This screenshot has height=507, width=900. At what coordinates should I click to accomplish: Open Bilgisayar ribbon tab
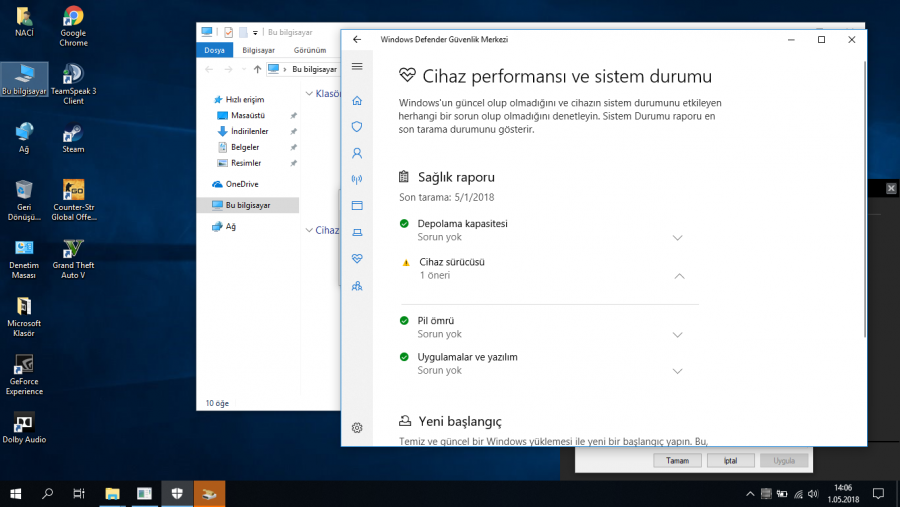(x=258, y=50)
